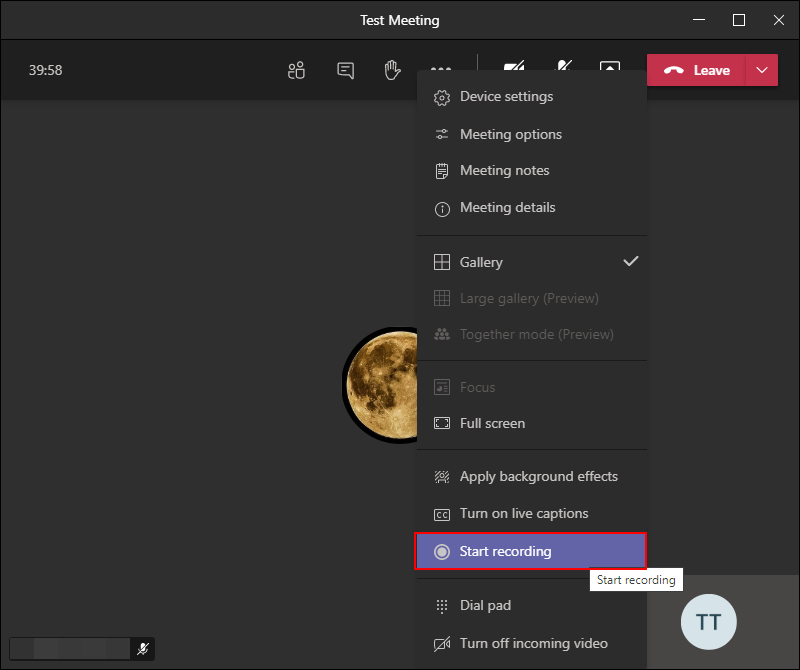800x670 pixels.
Task: Open share content tray icon
Action: tap(610, 66)
